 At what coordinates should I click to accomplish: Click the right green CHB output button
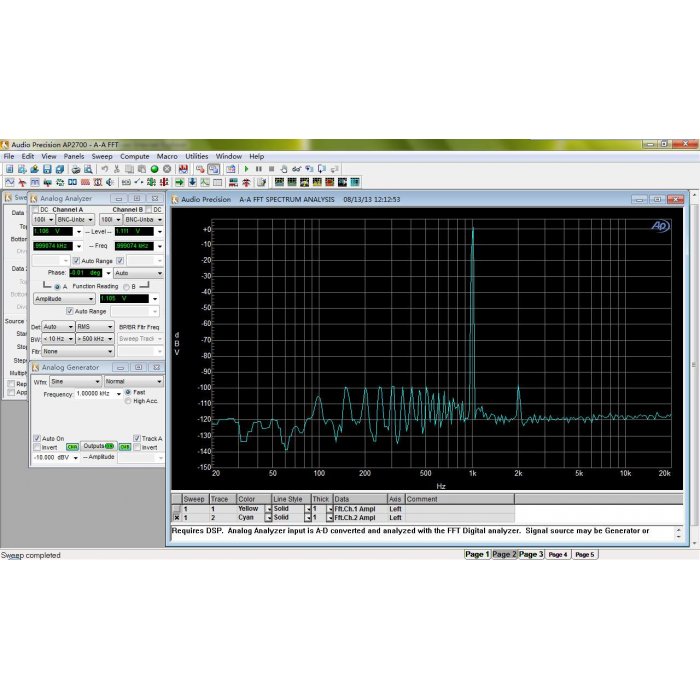[125, 447]
